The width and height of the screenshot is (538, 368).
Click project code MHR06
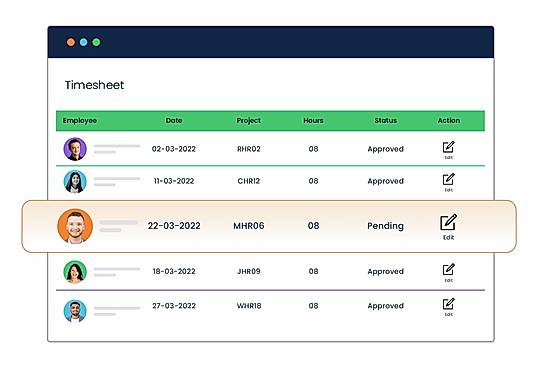(x=249, y=226)
